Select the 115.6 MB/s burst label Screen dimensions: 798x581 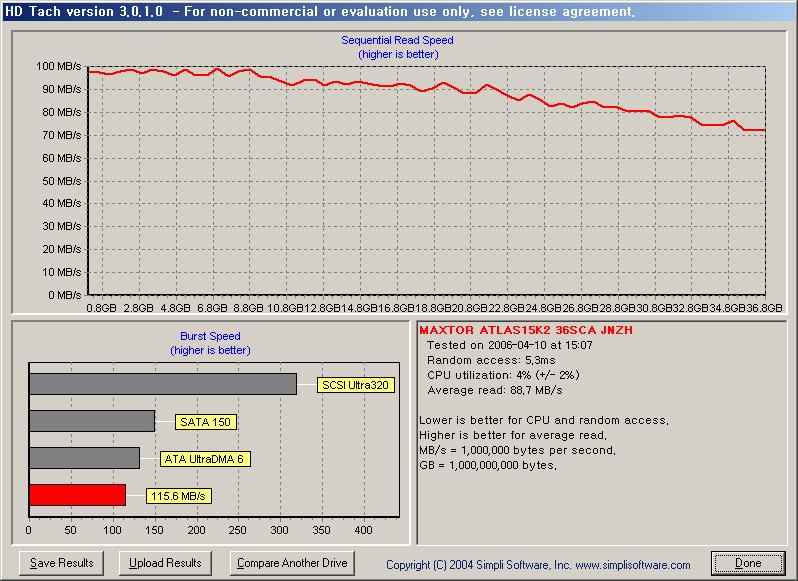tap(178, 496)
